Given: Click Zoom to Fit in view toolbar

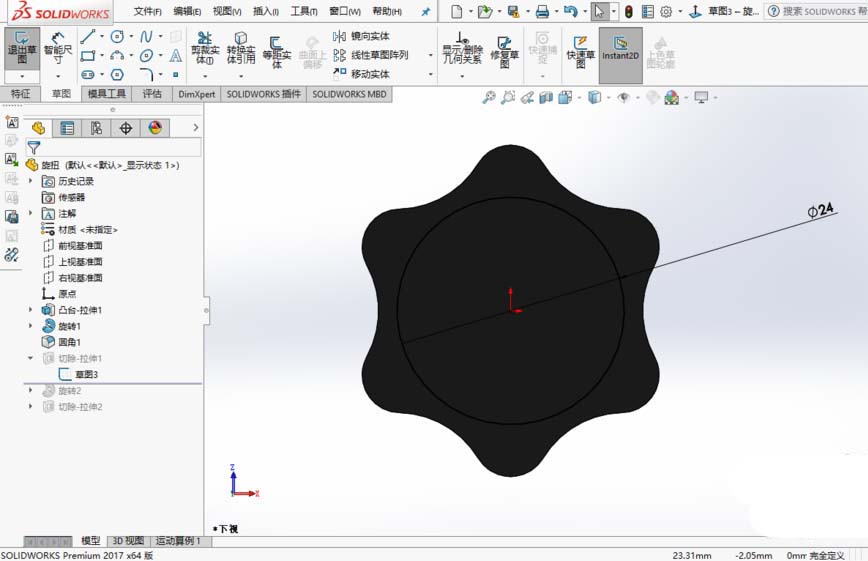Looking at the screenshot, I should point(488,97).
